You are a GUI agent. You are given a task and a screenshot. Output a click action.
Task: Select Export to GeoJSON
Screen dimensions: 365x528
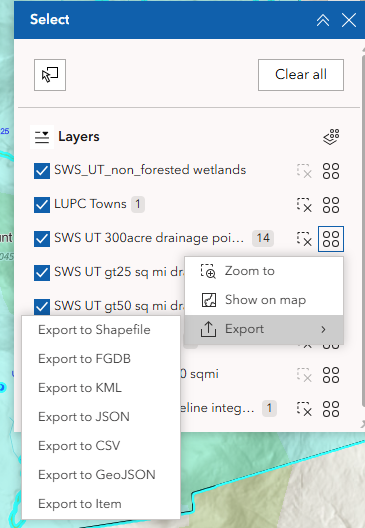coord(101,475)
